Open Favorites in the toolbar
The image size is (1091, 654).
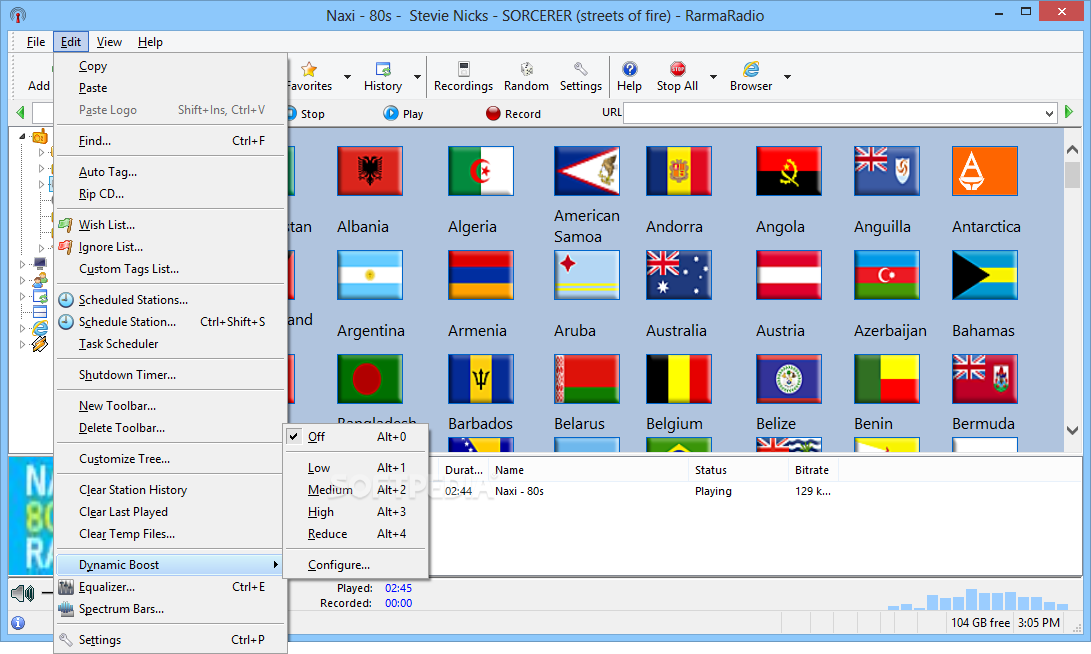(x=310, y=77)
